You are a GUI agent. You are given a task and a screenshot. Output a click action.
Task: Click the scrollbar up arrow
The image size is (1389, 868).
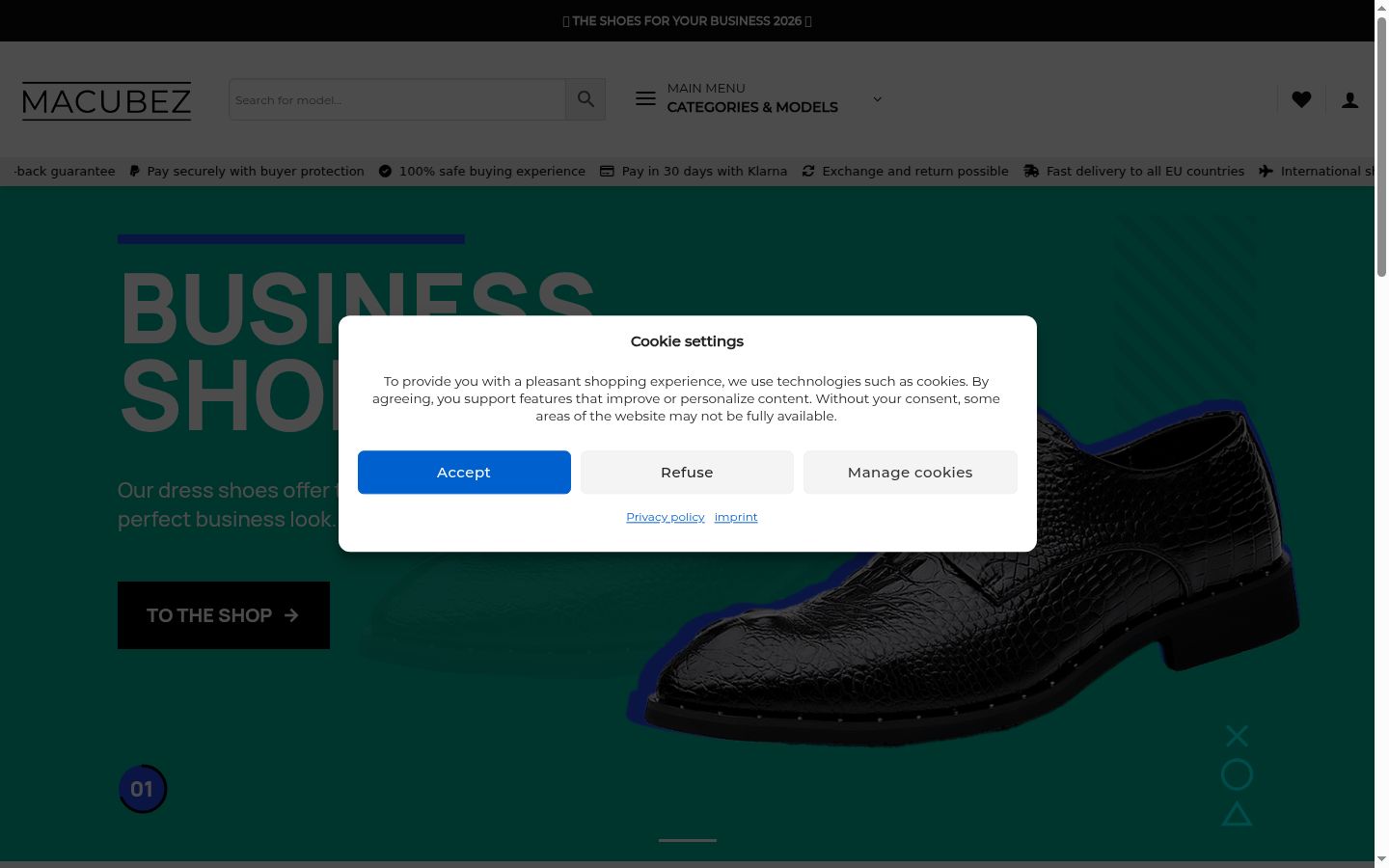(1381, 8)
